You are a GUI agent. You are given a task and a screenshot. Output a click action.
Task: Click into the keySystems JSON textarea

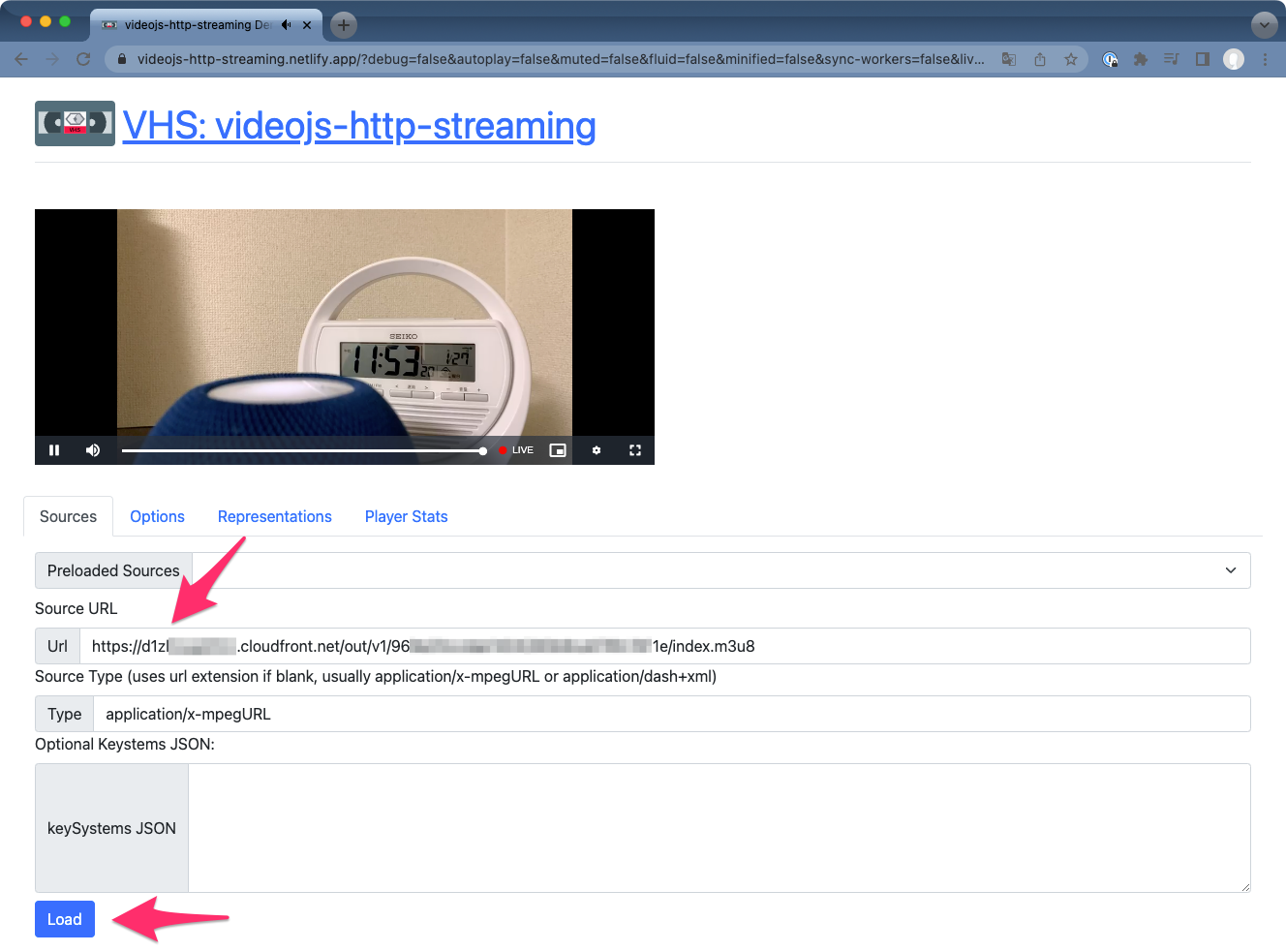click(x=720, y=828)
